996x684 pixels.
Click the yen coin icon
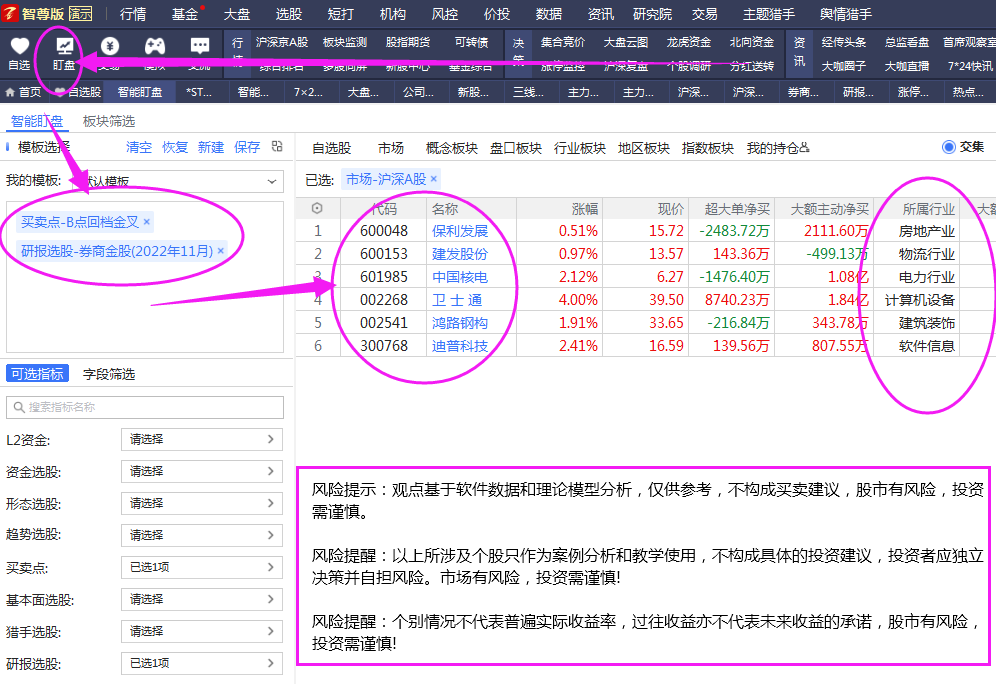110,46
